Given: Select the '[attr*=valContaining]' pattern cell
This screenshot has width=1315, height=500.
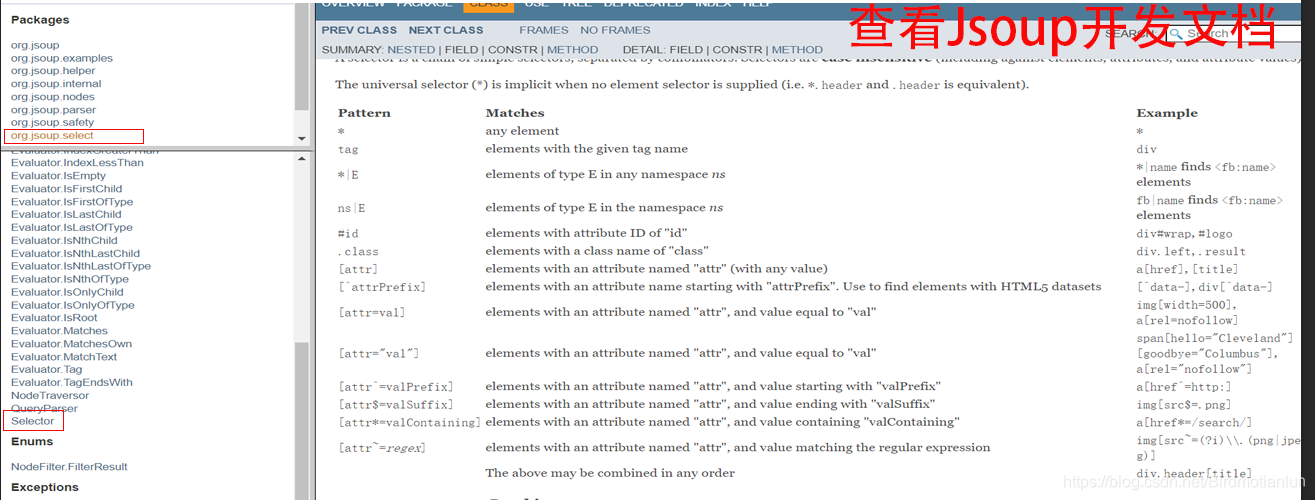Looking at the screenshot, I should (x=408, y=423).
